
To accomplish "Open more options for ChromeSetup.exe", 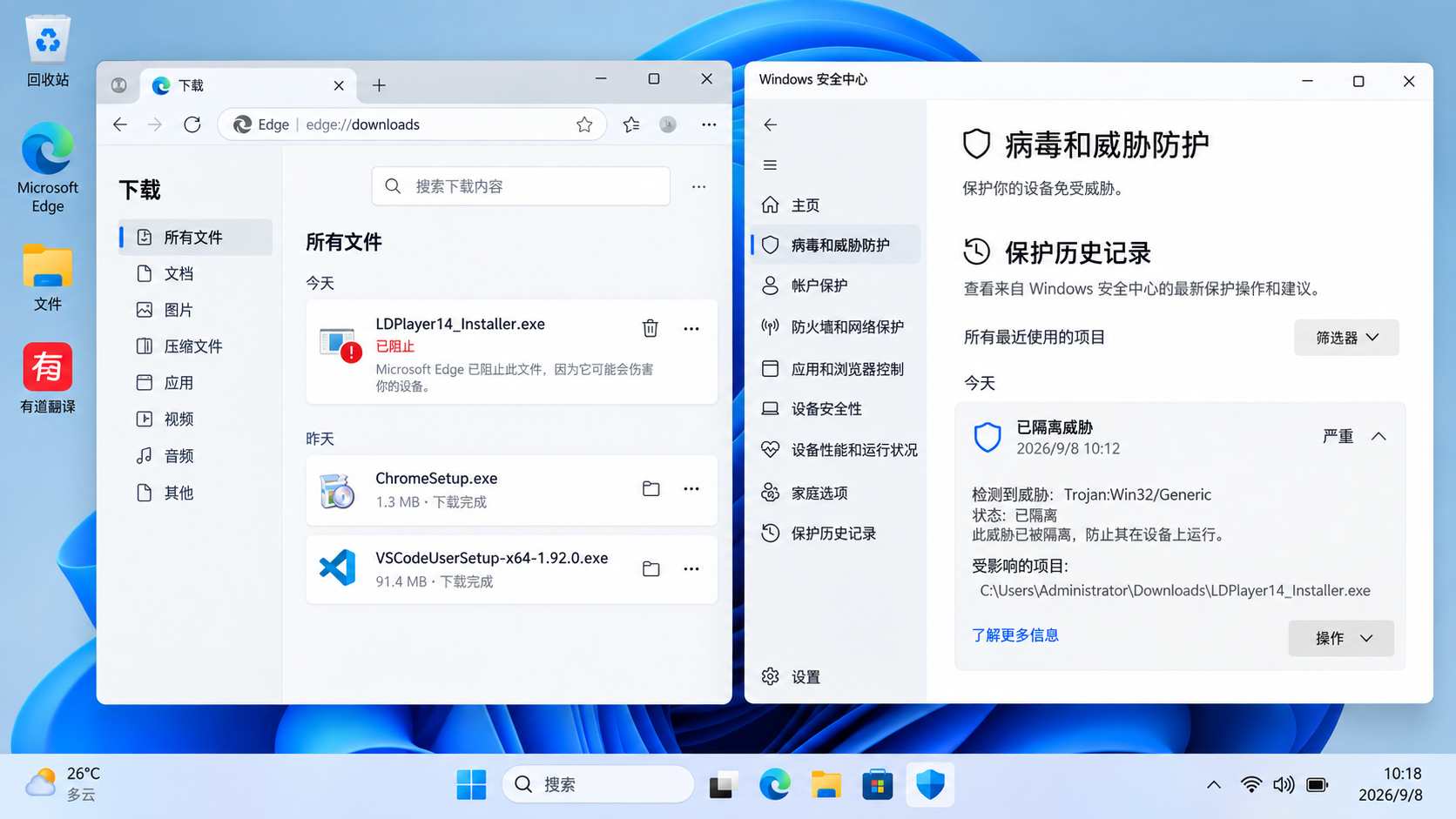I will 691,488.
